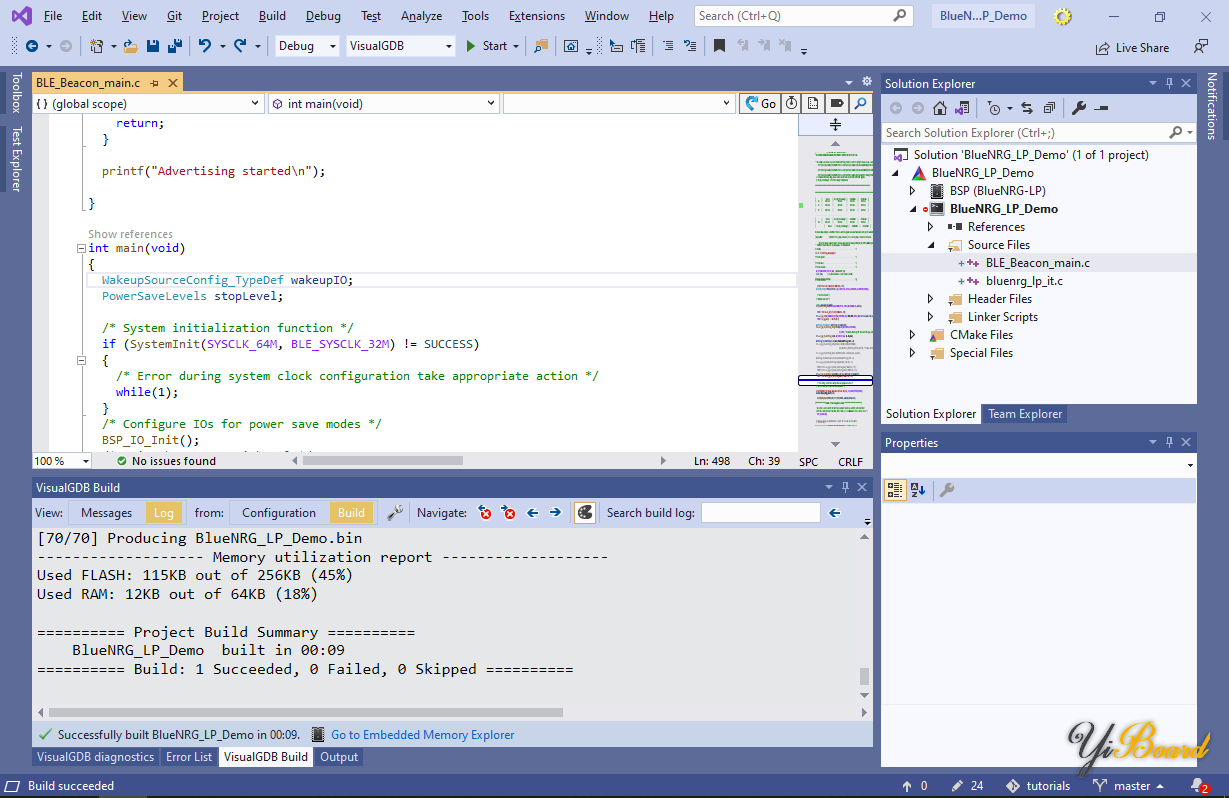Screen dimensions: 1229x798
Task: Expand the CMake Files node
Action: (912, 335)
